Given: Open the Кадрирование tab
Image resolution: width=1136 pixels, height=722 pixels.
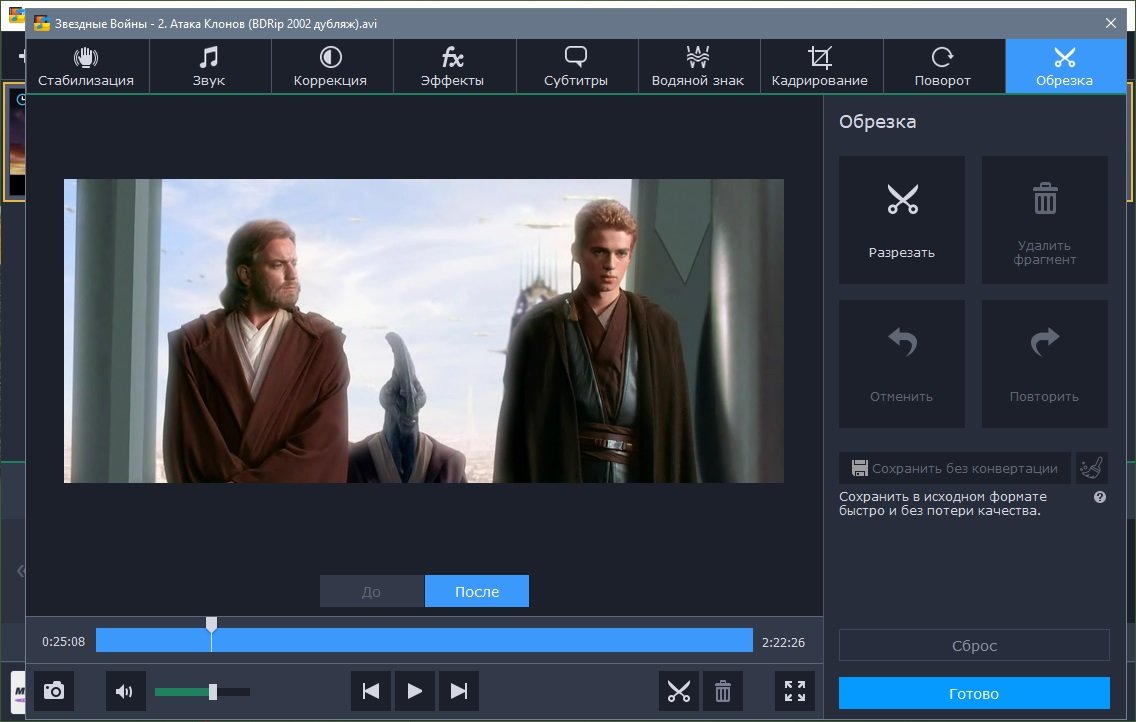Looking at the screenshot, I should pos(820,67).
